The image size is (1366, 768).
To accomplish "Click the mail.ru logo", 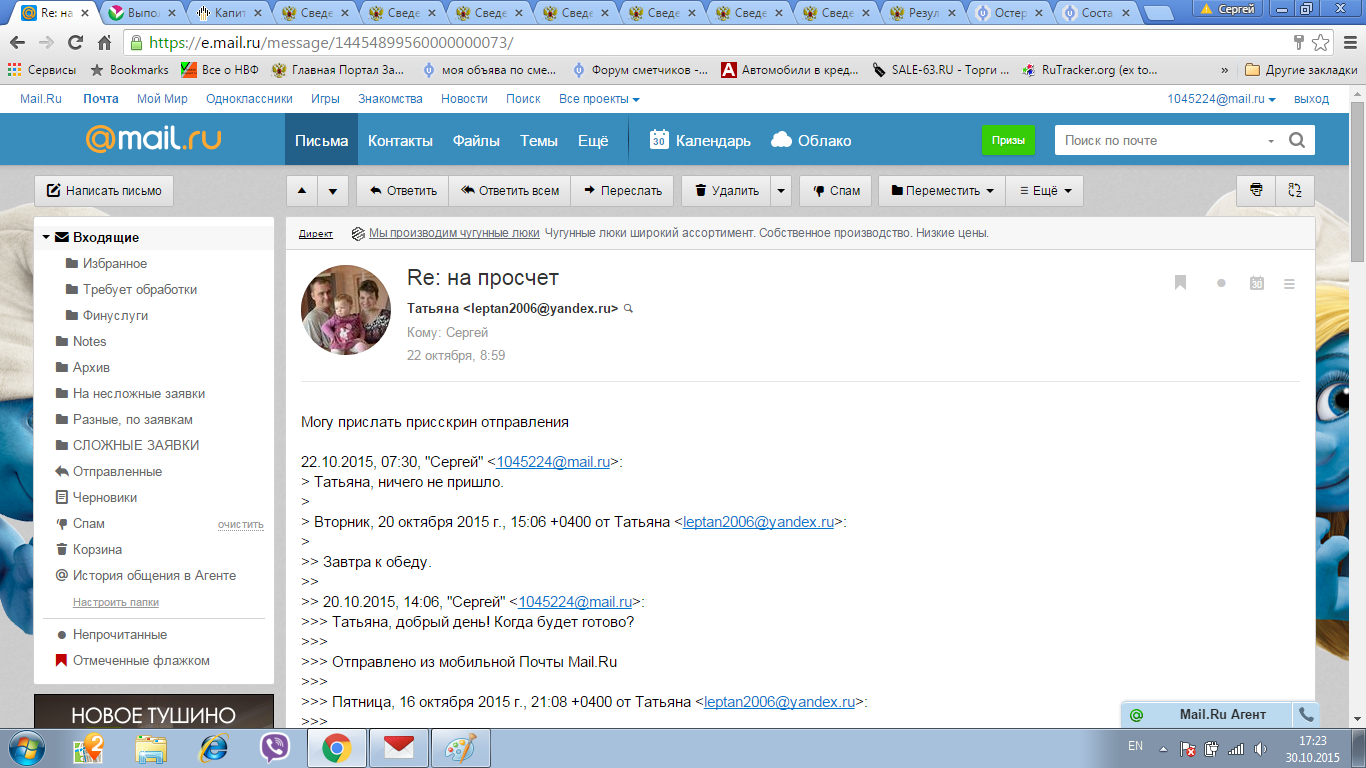I will 153,138.
